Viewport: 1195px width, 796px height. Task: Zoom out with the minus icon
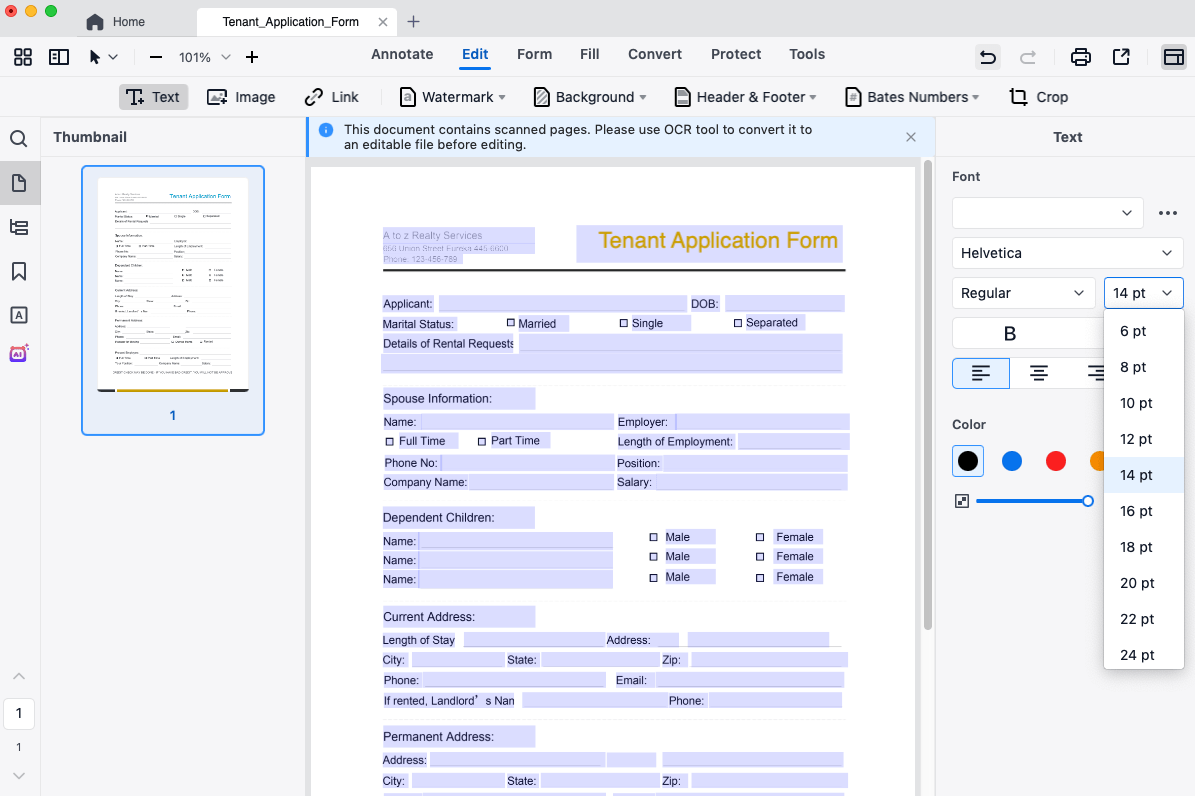coord(155,57)
